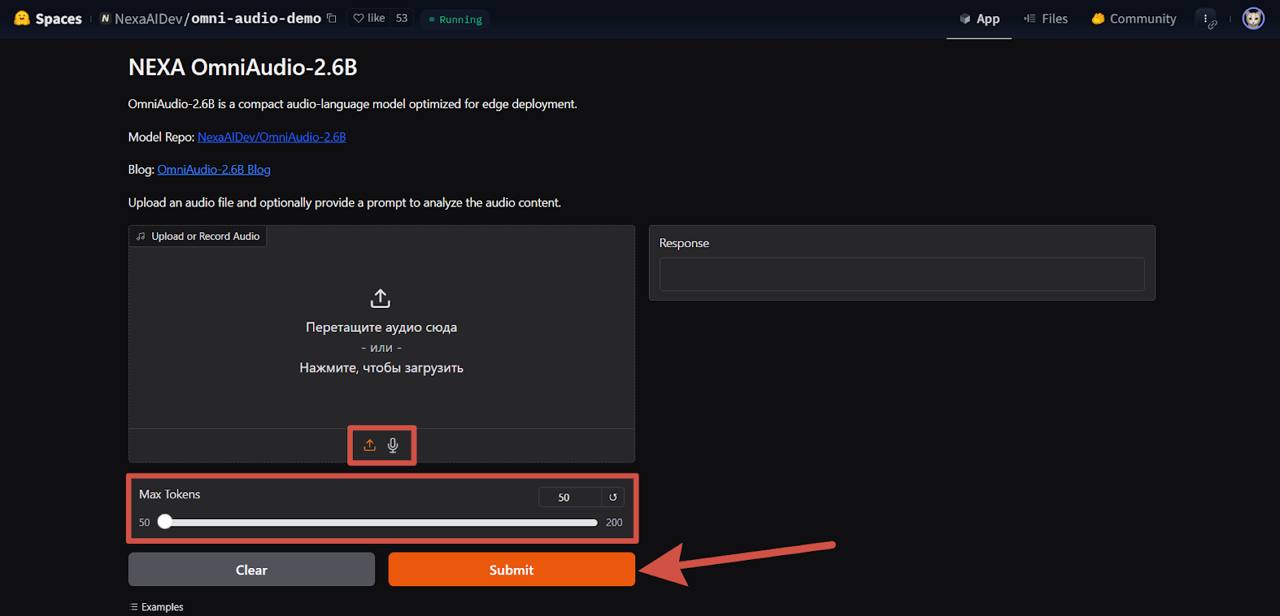Image resolution: width=1280 pixels, height=616 pixels.
Task: Click the Examples list heading
Action: coord(157,607)
